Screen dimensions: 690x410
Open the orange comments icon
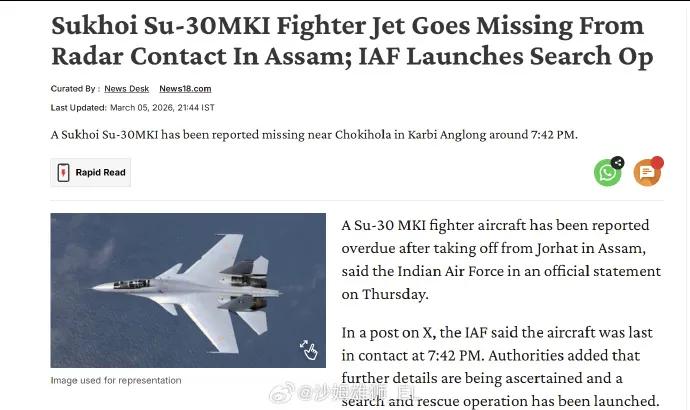pos(646,173)
